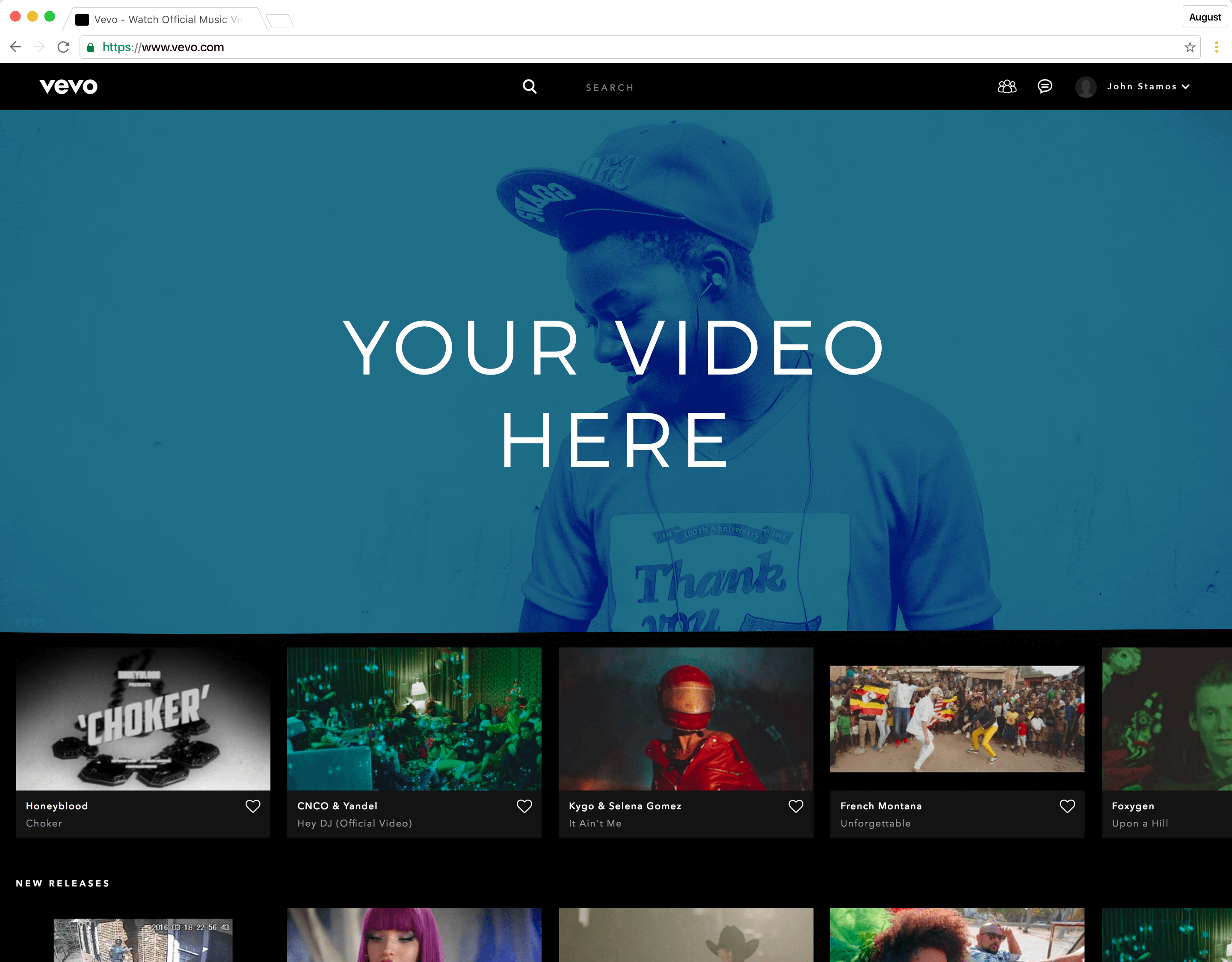Bookmark the page with the star icon
Screen dimensions: 1232x962
point(1190,47)
